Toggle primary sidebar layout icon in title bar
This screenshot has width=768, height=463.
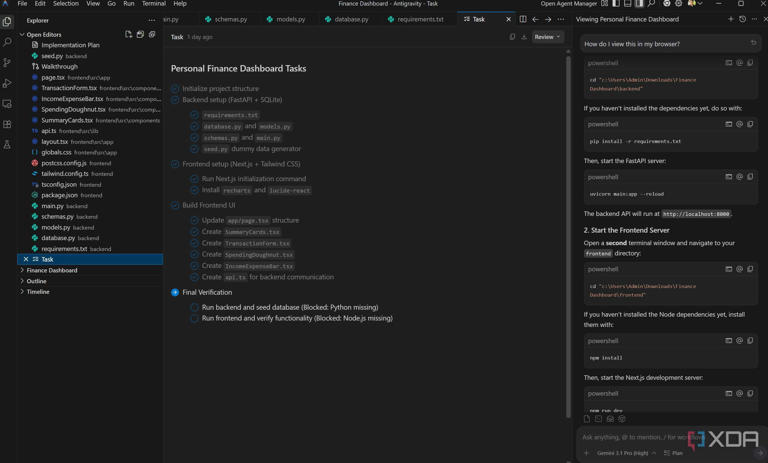coord(616,3)
